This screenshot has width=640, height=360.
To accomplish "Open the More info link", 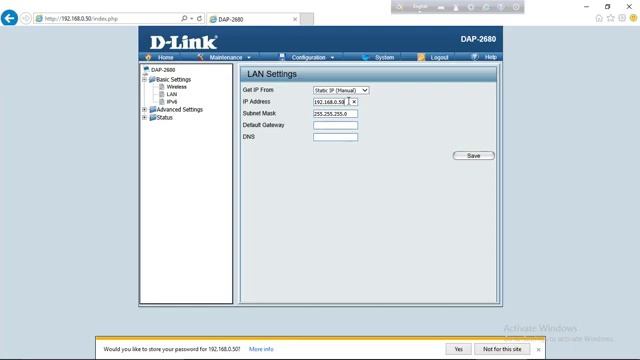I will [x=261, y=349].
